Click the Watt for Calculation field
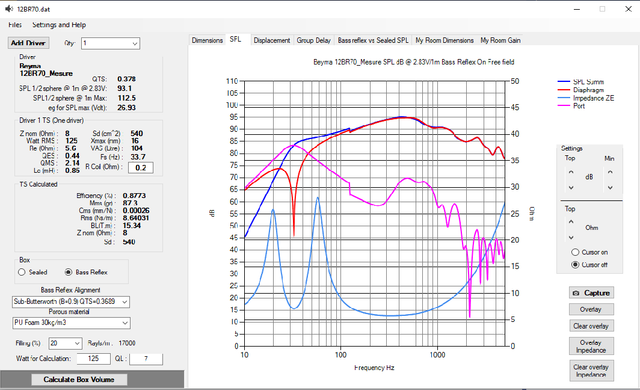The image size is (640, 390). point(93,359)
